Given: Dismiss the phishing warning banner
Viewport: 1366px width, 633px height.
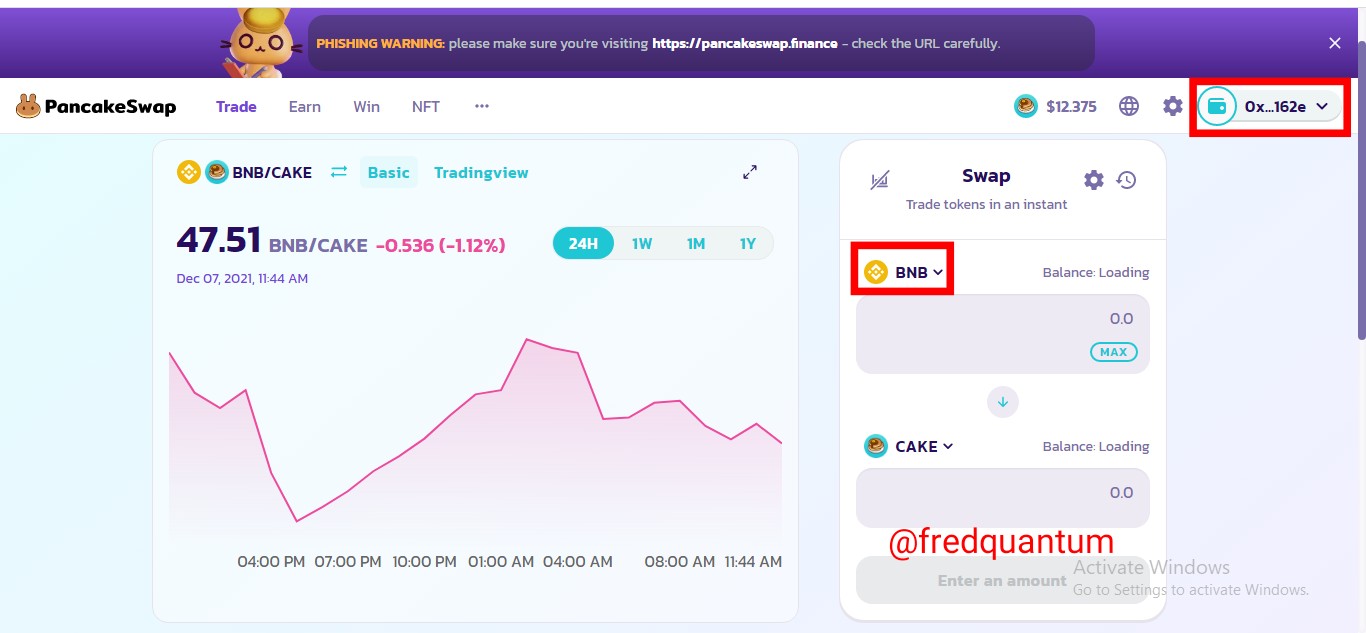Looking at the screenshot, I should (x=1335, y=43).
